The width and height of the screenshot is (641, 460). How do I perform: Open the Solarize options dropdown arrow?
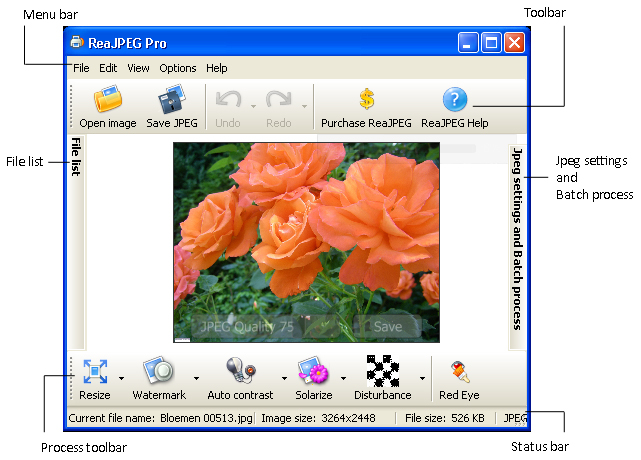click(x=343, y=378)
